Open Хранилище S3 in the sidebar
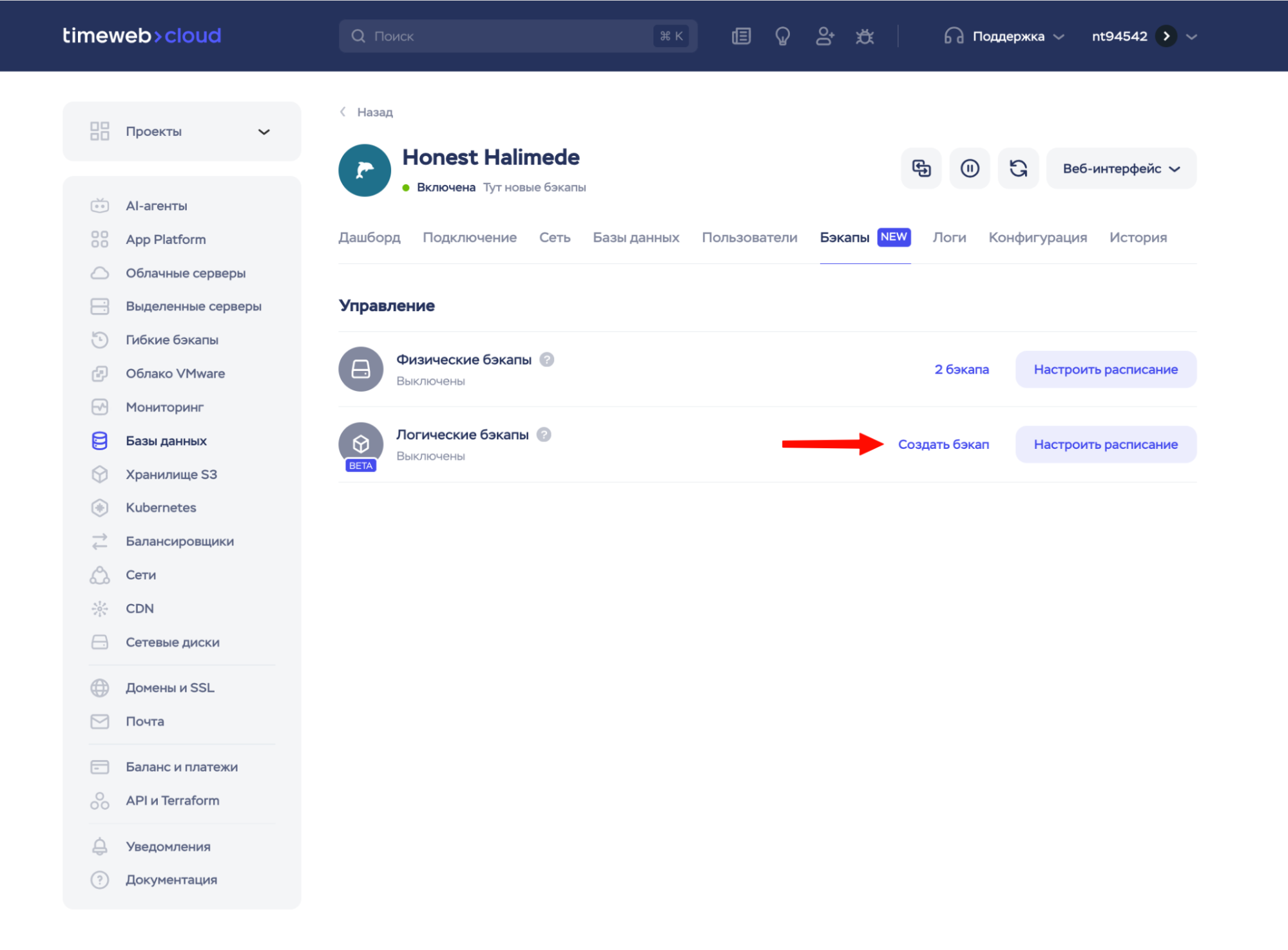Viewport: 1288px width, 950px height. (171, 475)
